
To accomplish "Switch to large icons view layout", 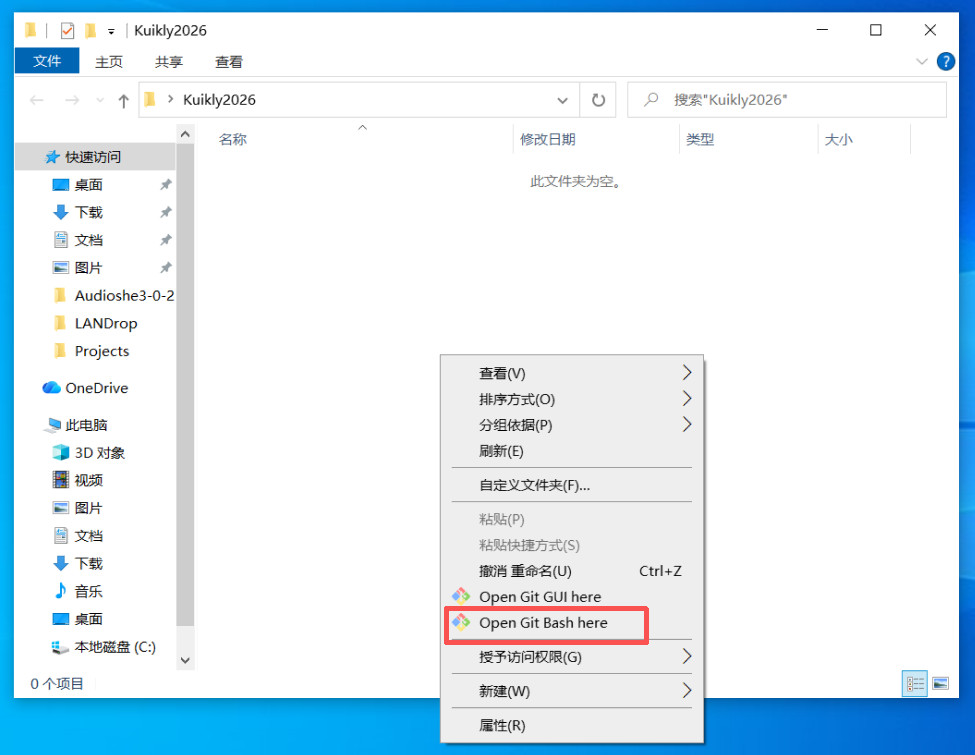I will (940, 683).
